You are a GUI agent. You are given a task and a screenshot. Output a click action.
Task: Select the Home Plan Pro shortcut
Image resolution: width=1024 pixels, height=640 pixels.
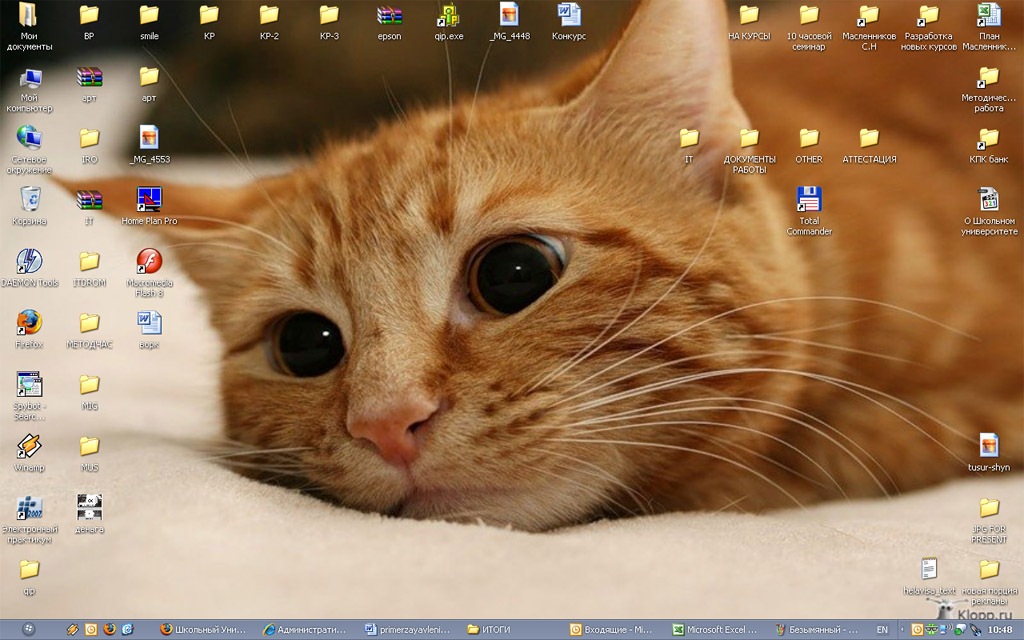(149, 200)
